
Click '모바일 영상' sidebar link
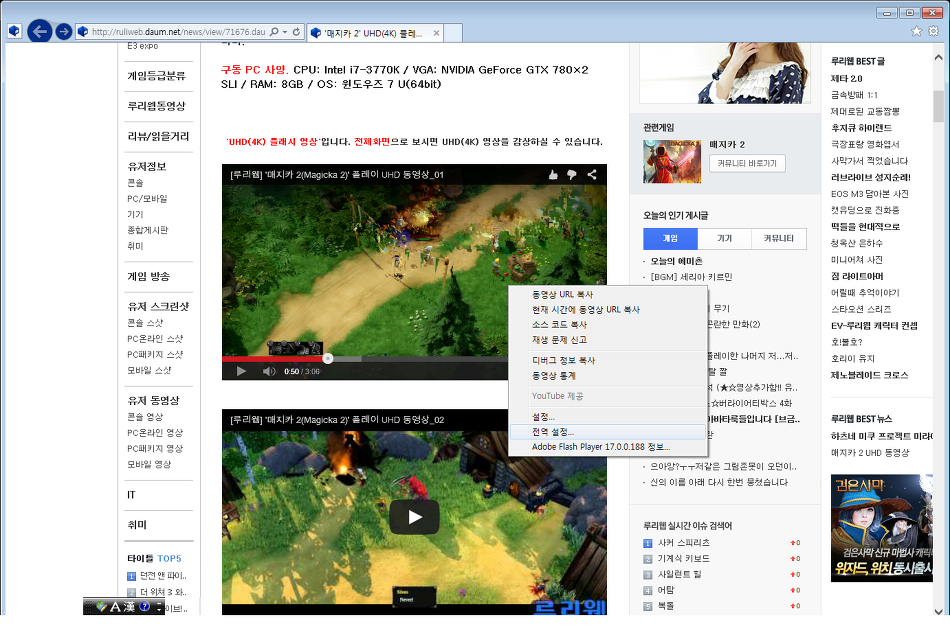[x=149, y=464]
